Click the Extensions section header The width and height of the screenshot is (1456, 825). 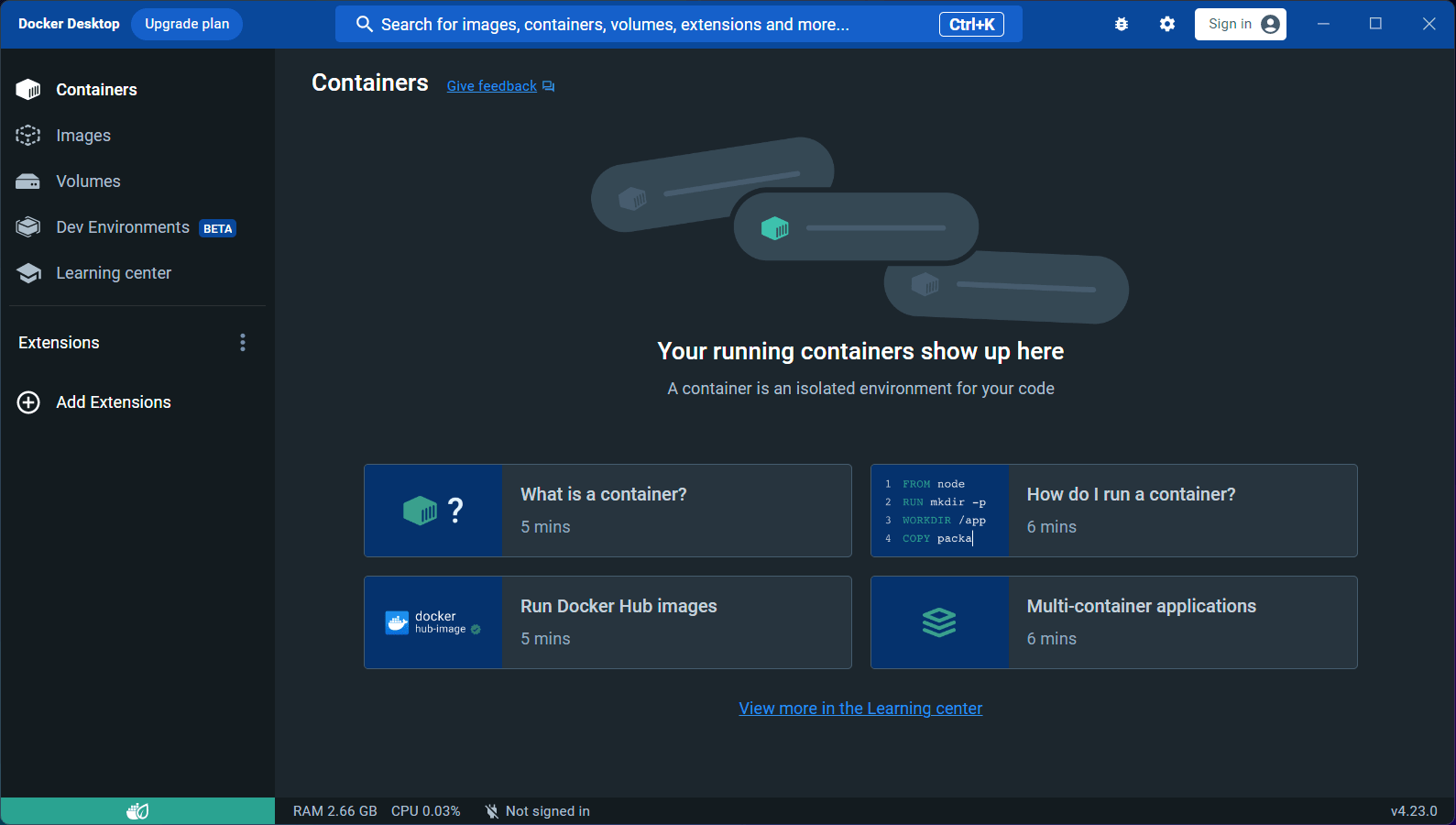(x=59, y=343)
